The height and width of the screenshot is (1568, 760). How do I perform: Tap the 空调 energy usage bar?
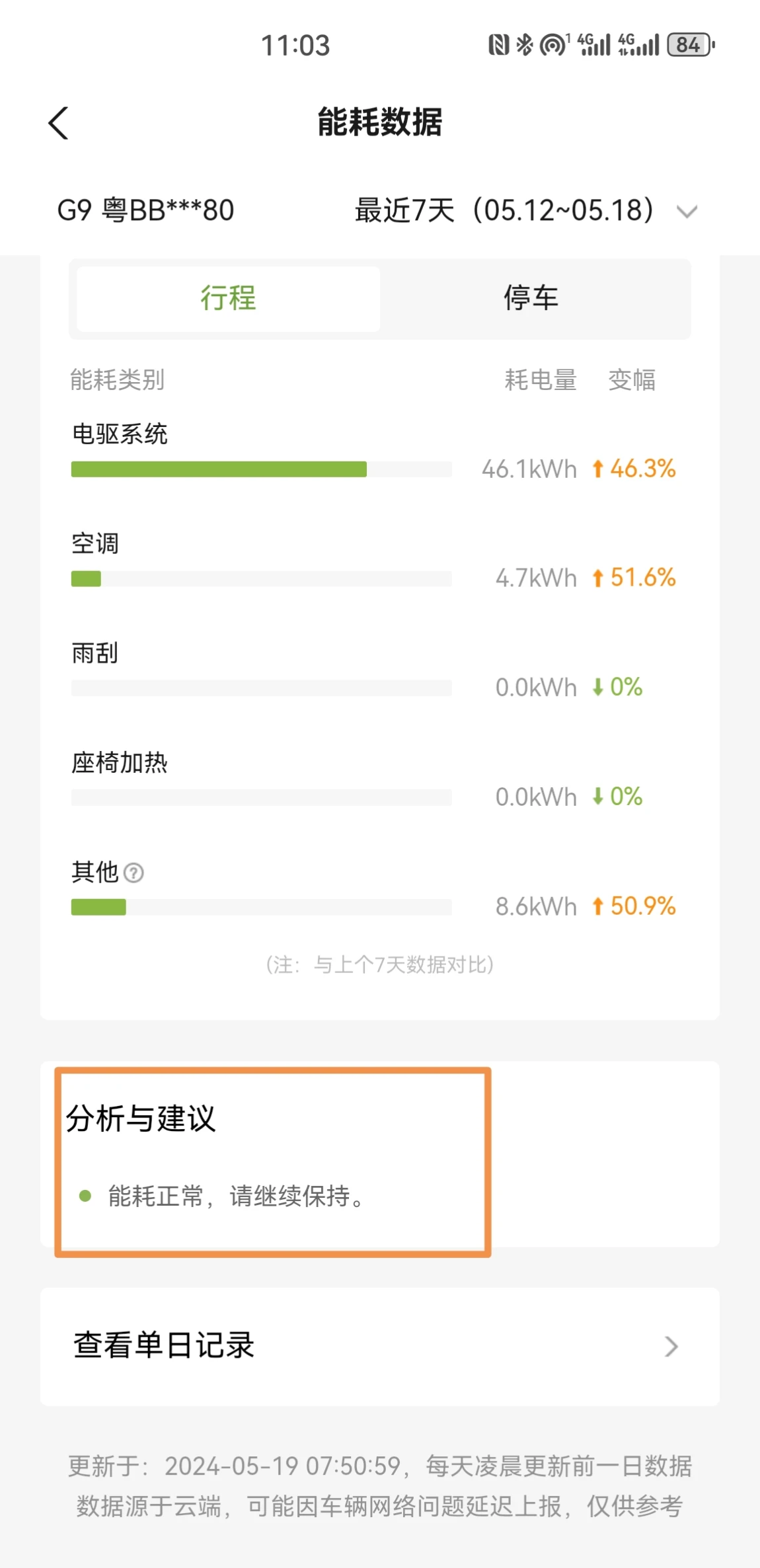coord(261,579)
